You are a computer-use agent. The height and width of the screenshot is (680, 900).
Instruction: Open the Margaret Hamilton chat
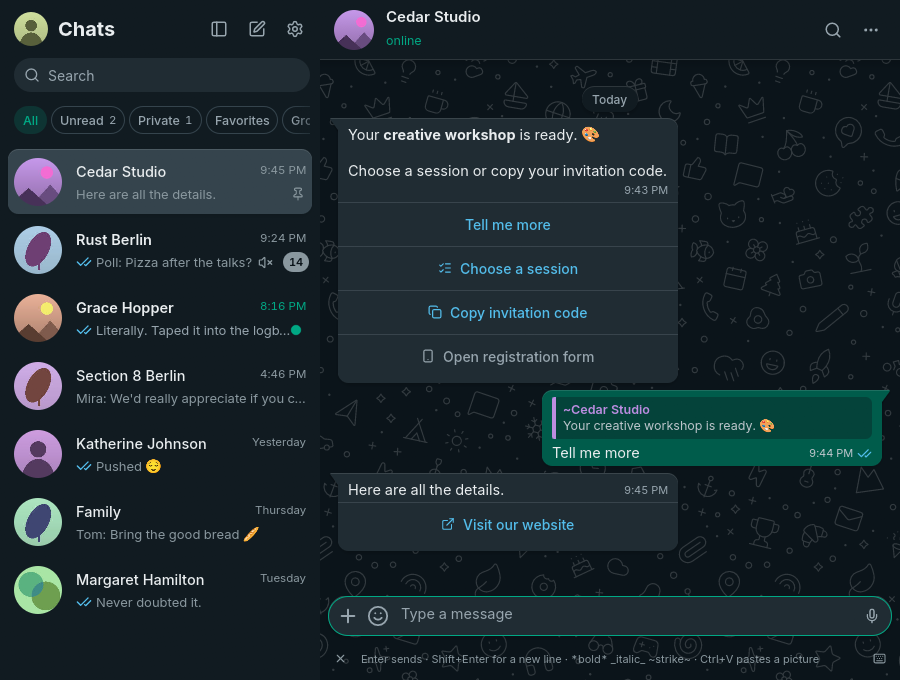160,590
